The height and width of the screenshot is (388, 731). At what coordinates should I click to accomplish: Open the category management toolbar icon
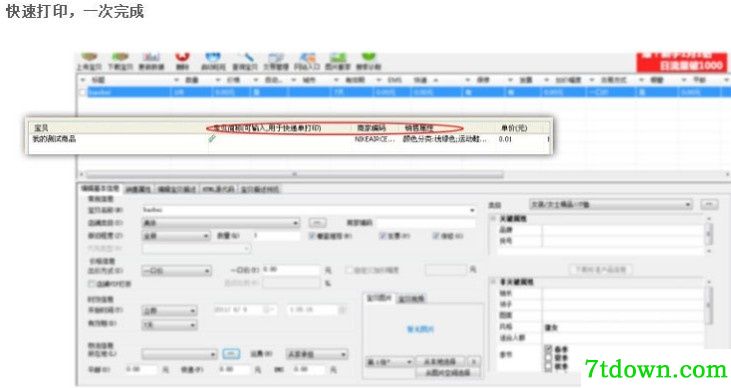[x=276, y=58]
